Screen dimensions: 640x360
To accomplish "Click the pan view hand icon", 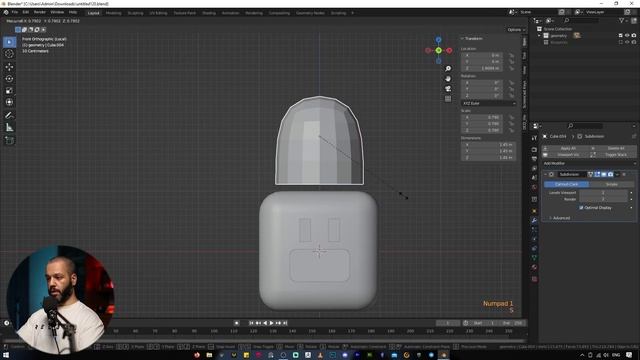I will pos(448,78).
